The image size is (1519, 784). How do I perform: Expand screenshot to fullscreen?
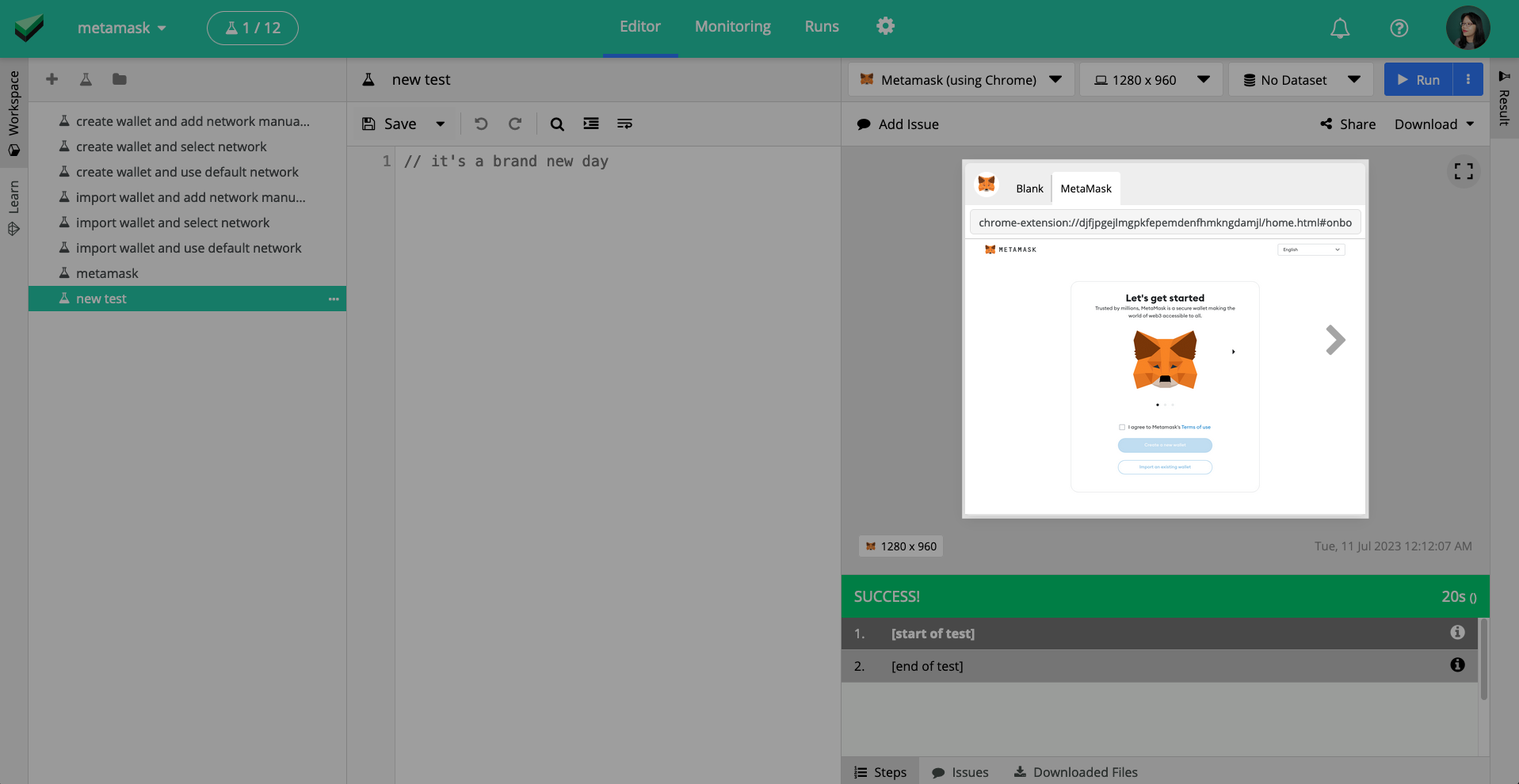(1464, 171)
